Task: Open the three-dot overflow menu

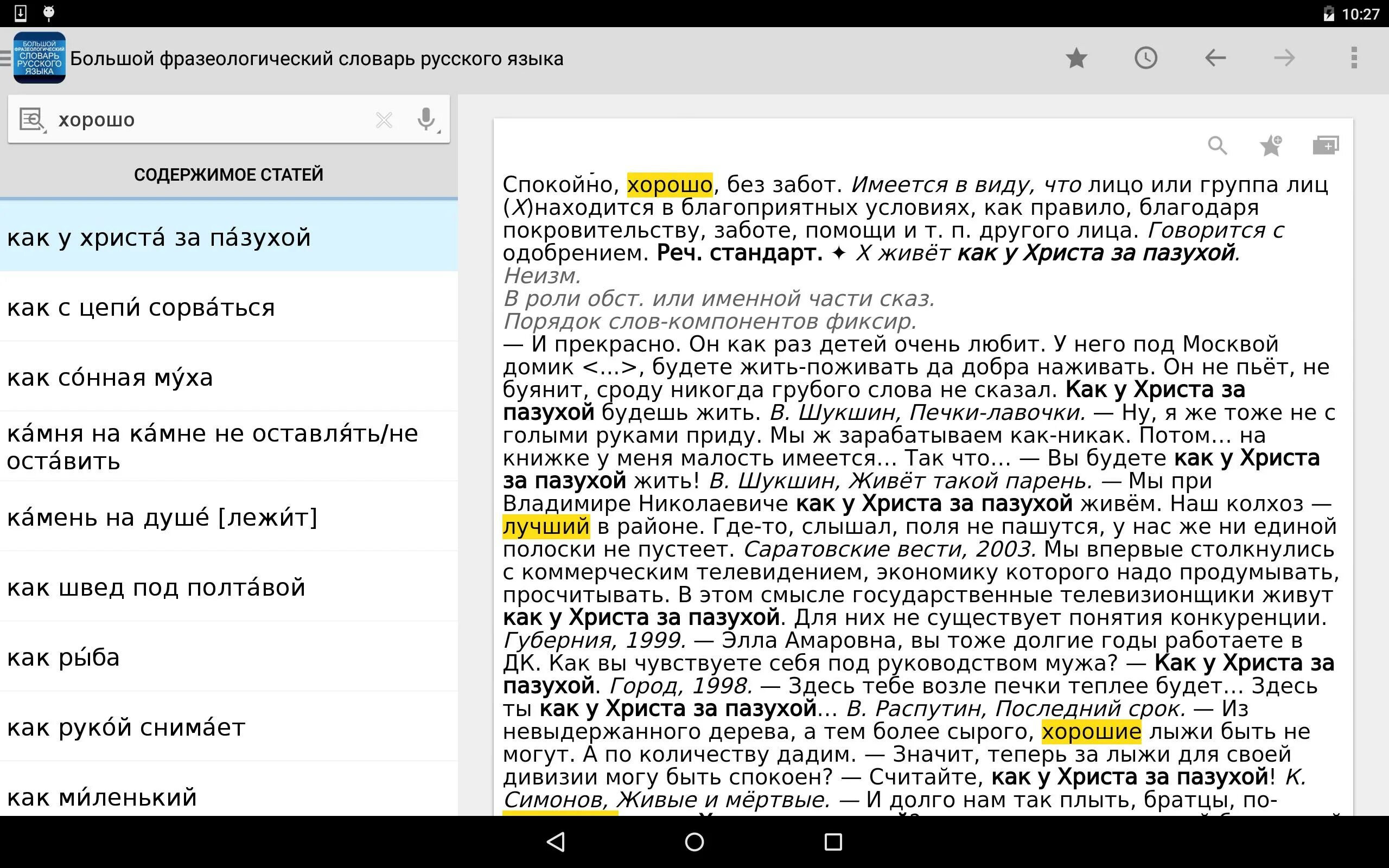Action: click(1353, 58)
